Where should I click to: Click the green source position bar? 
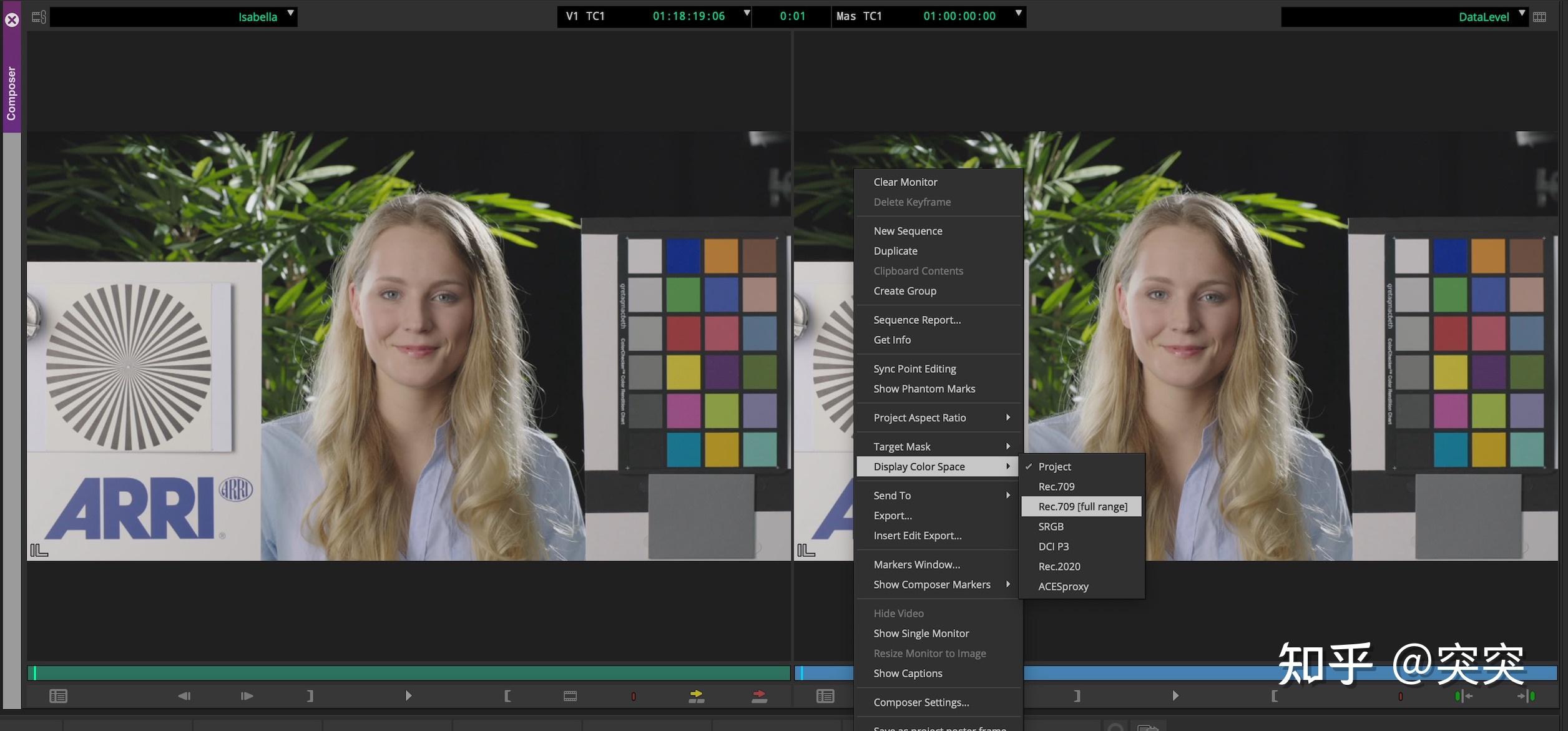pos(409,673)
